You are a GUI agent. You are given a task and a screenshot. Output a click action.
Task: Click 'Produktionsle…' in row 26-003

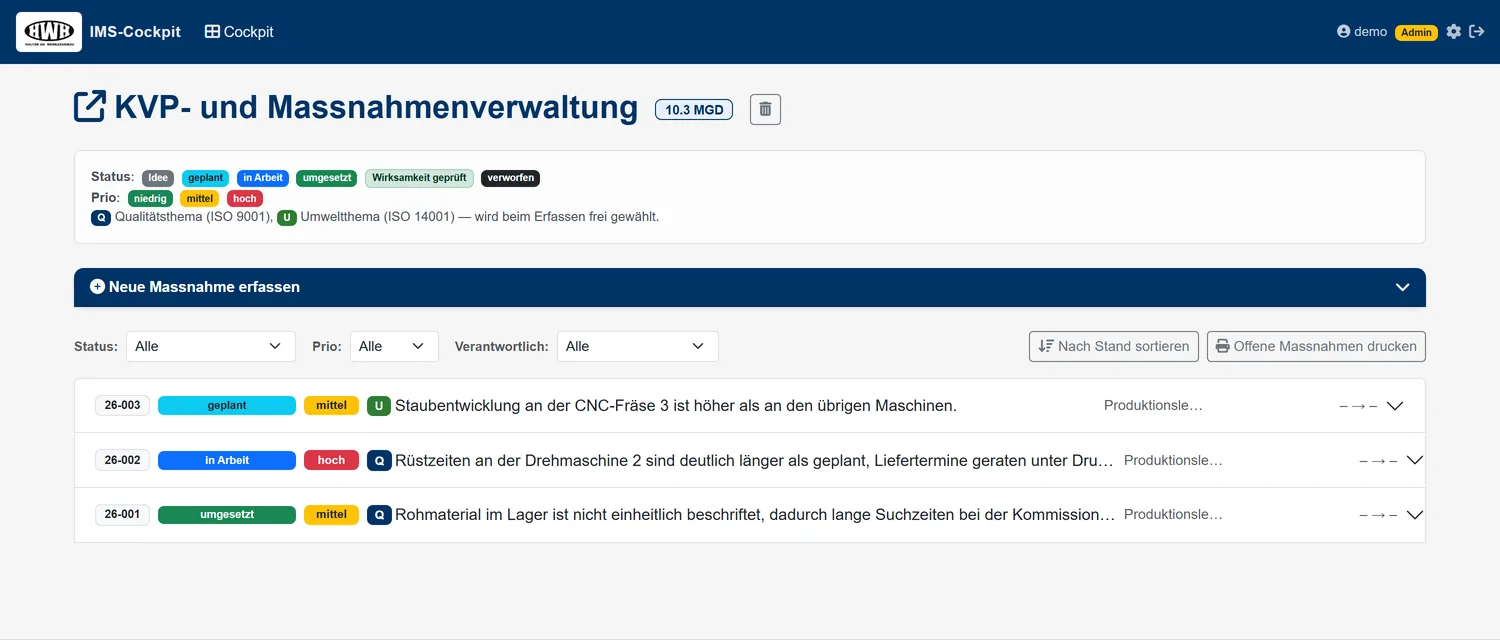point(1153,405)
